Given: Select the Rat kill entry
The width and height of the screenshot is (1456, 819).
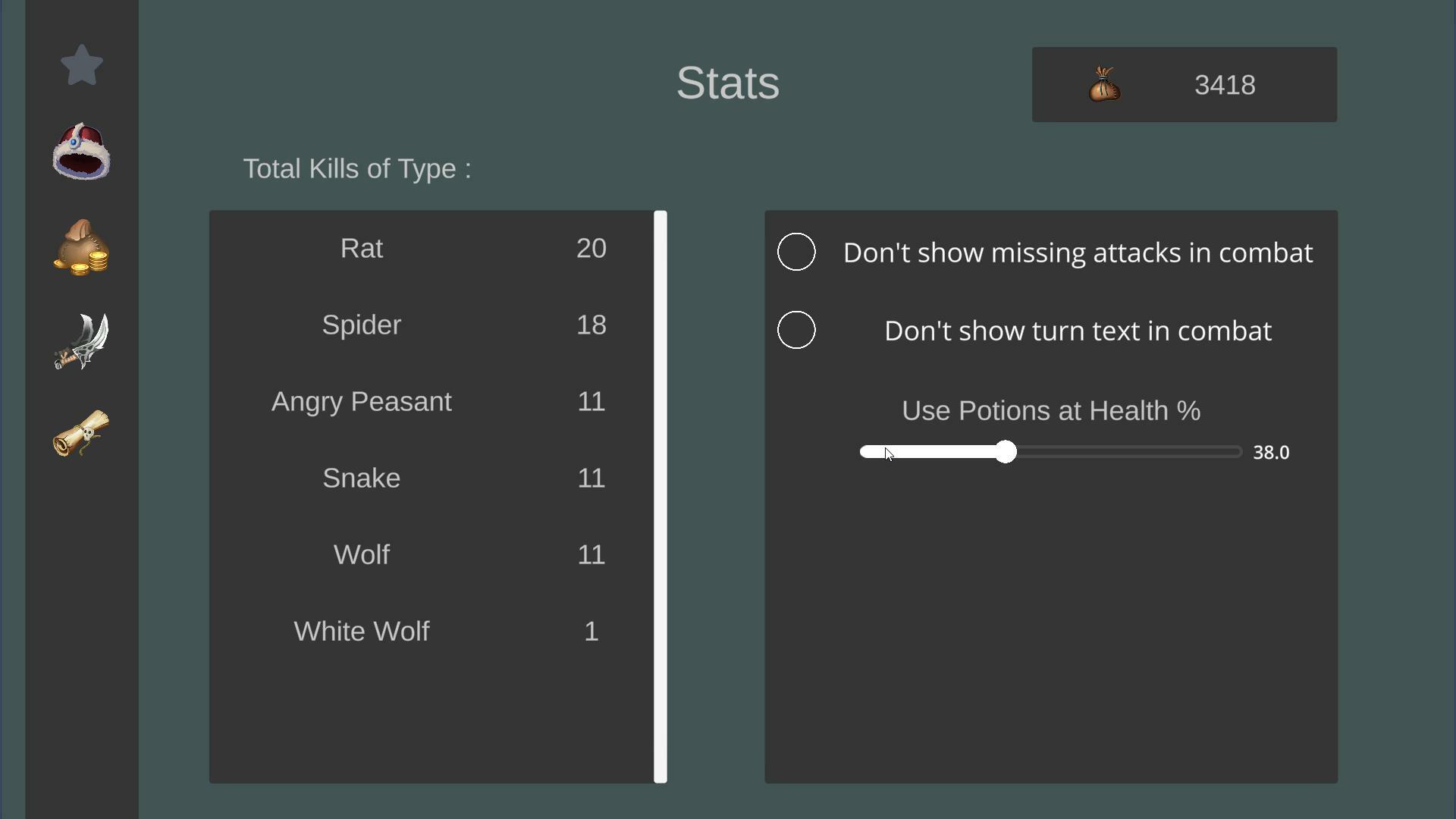Looking at the screenshot, I should coord(362,249).
